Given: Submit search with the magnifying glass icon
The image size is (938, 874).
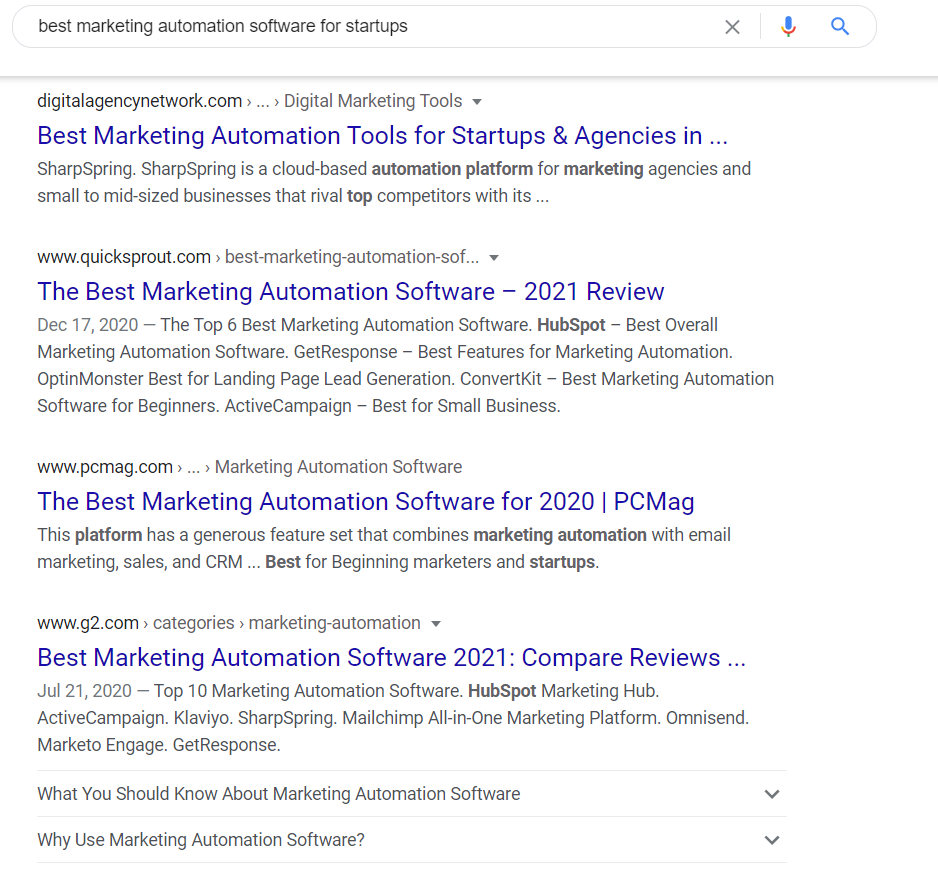Looking at the screenshot, I should click(840, 26).
